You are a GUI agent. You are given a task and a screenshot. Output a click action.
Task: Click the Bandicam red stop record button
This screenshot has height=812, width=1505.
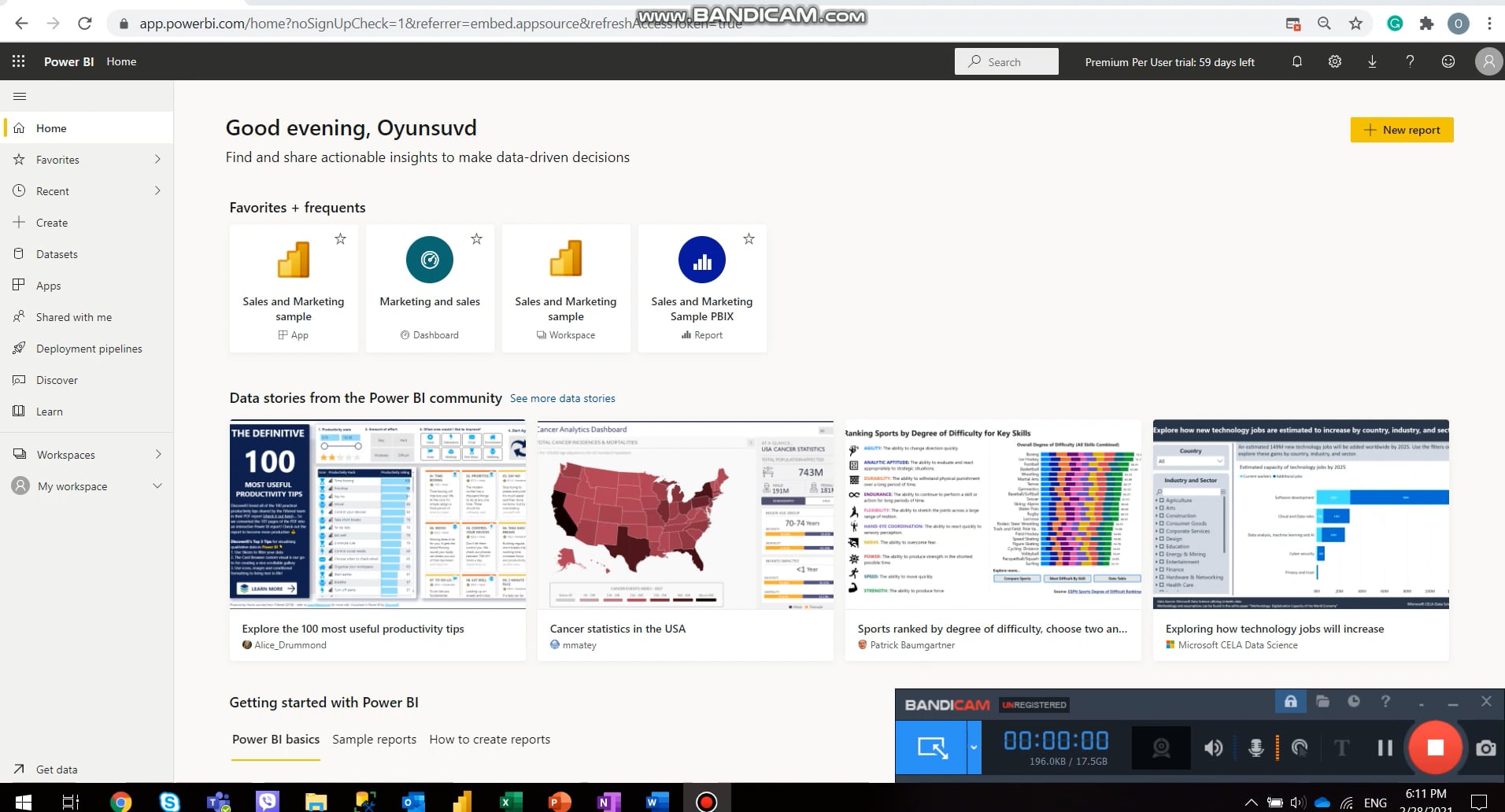coord(1435,747)
